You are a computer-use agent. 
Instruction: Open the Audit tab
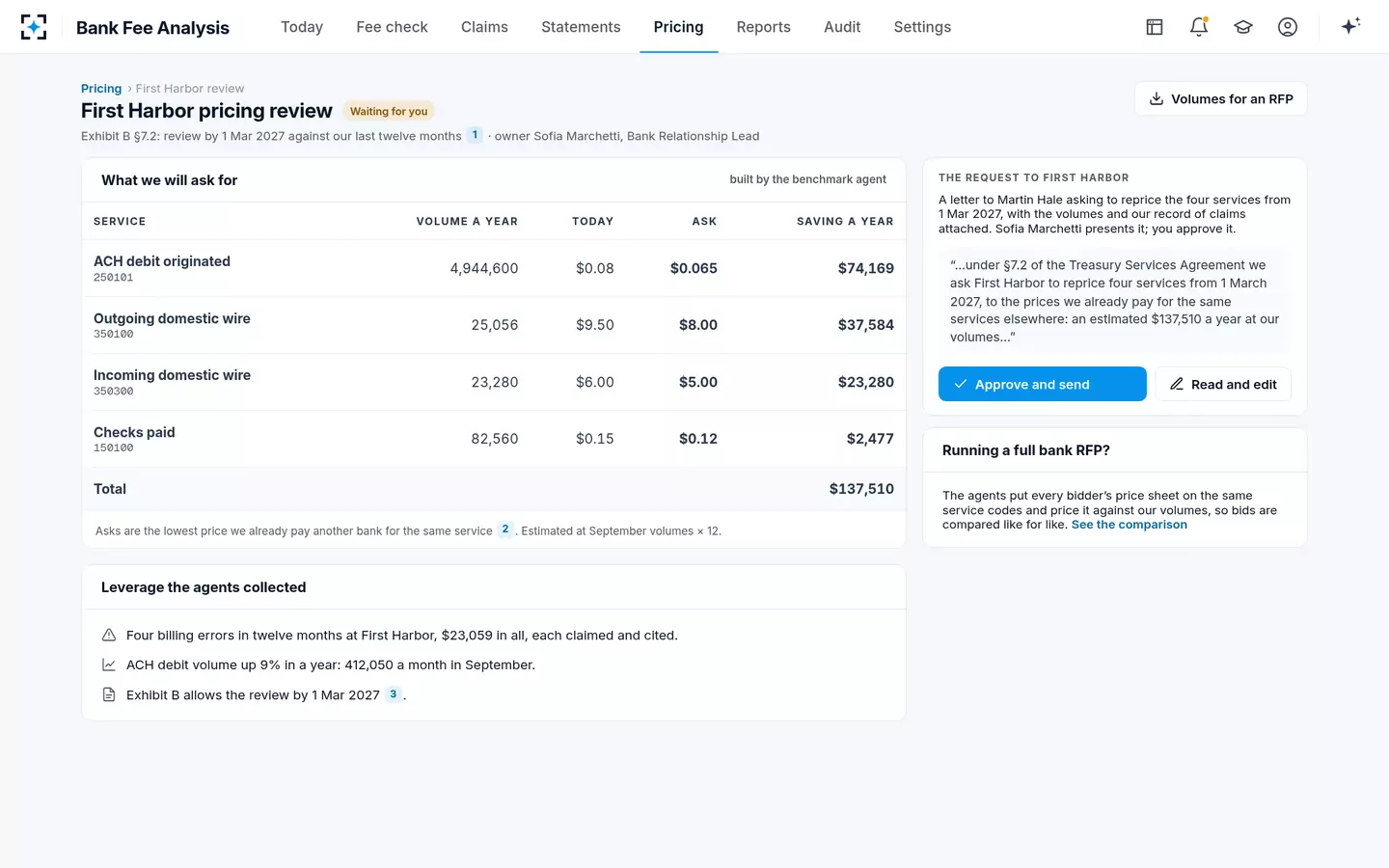click(842, 27)
